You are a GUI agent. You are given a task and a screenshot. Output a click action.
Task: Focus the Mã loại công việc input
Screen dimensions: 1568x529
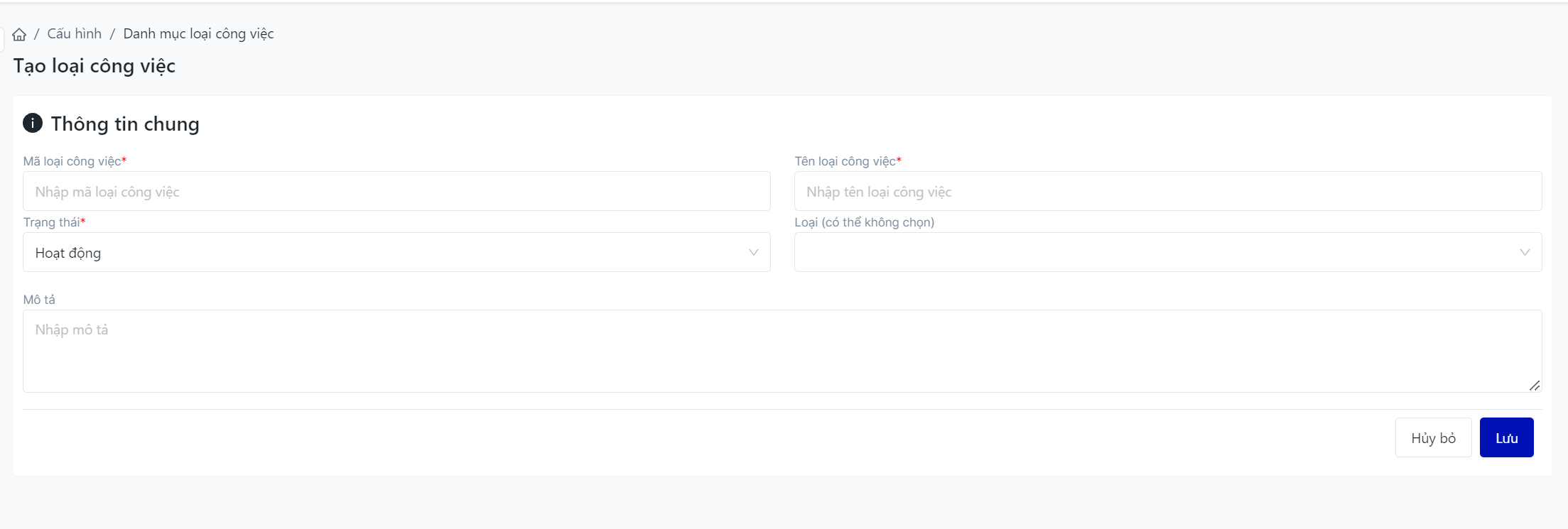point(396,192)
